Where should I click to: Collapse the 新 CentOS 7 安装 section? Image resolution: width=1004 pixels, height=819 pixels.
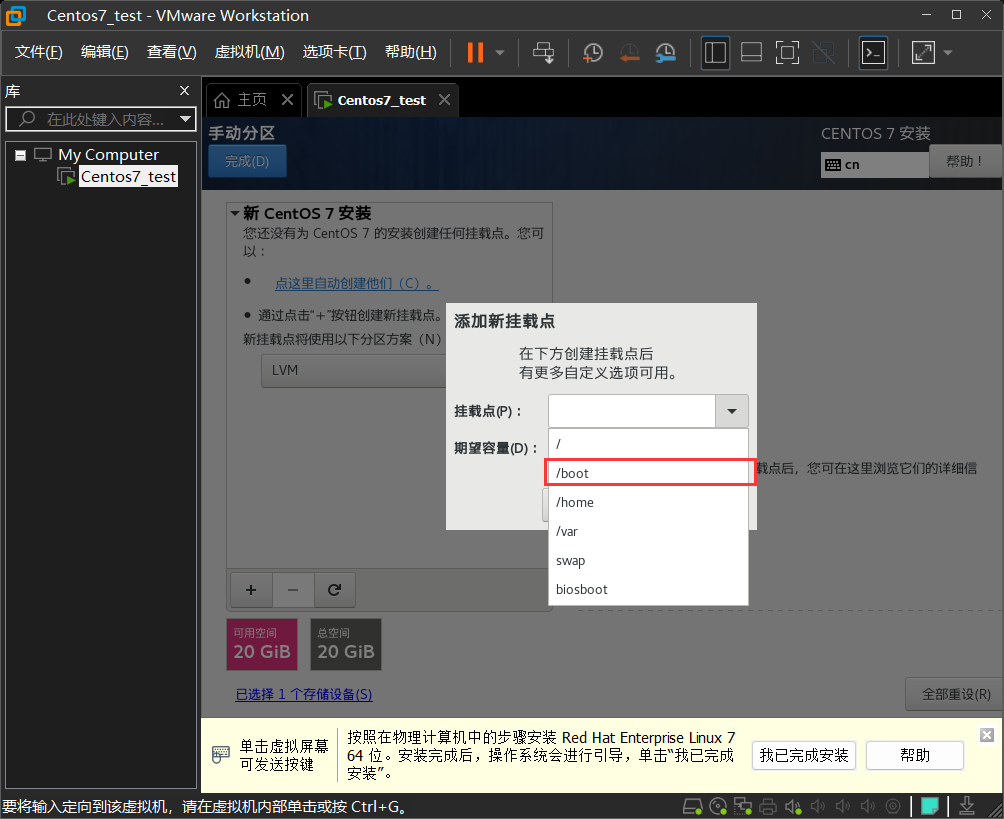click(235, 213)
